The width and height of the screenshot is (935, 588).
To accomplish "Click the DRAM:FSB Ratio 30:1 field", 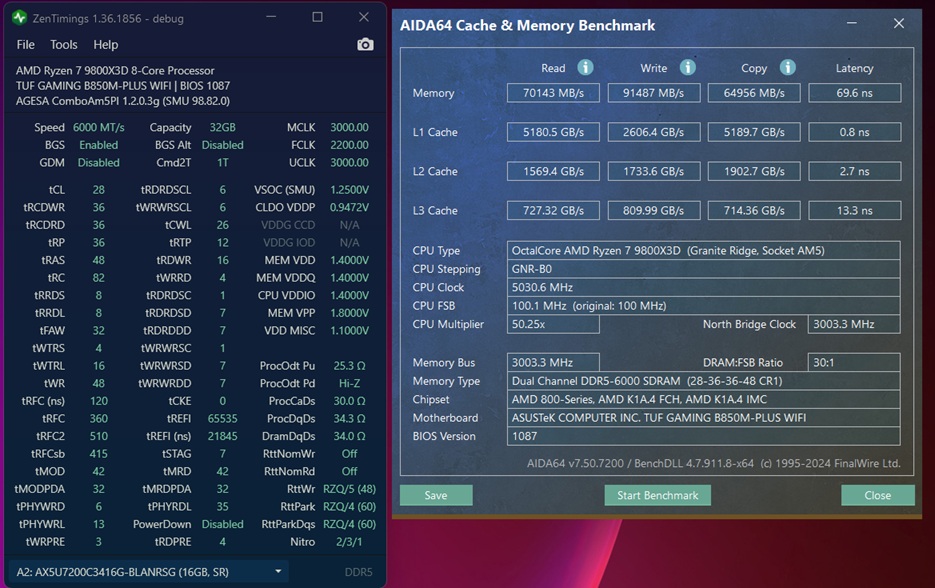I will pos(854,363).
